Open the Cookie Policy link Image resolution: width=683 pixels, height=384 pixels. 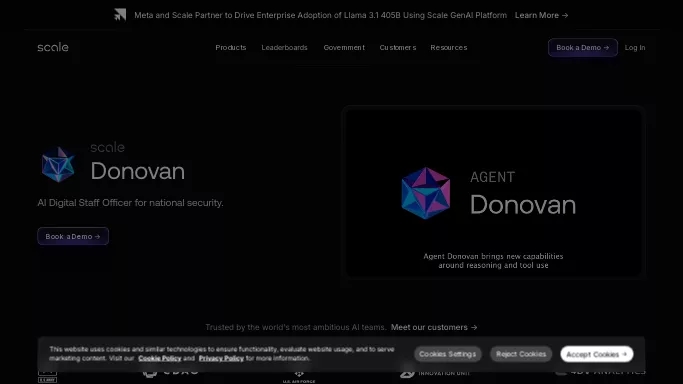pos(159,358)
